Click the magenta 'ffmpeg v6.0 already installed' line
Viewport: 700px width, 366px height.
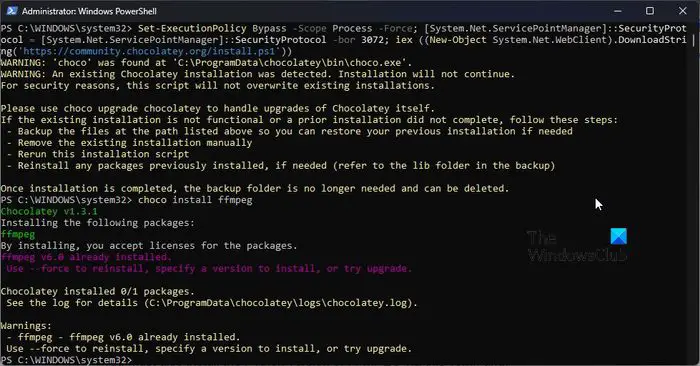pos(86,257)
